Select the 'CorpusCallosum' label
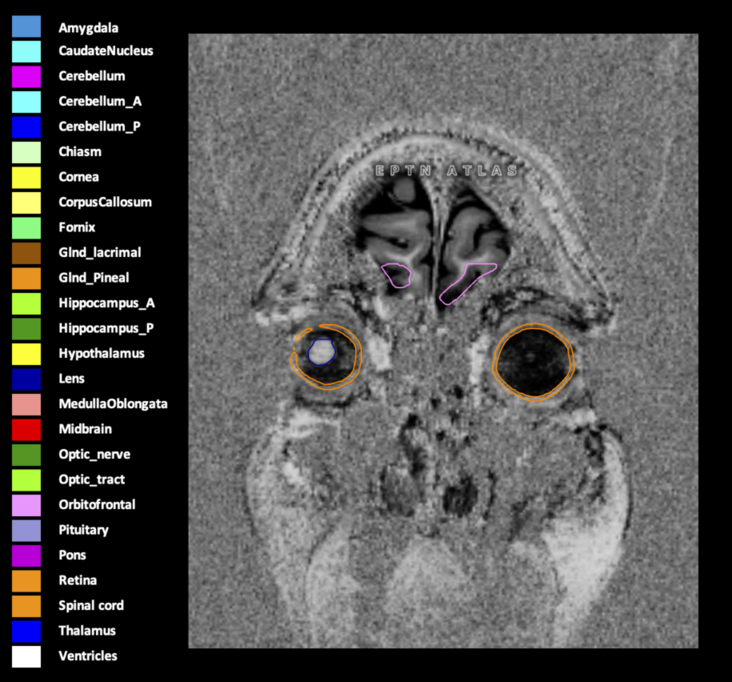The height and width of the screenshot is (682, 732). (x=105, y=203)
